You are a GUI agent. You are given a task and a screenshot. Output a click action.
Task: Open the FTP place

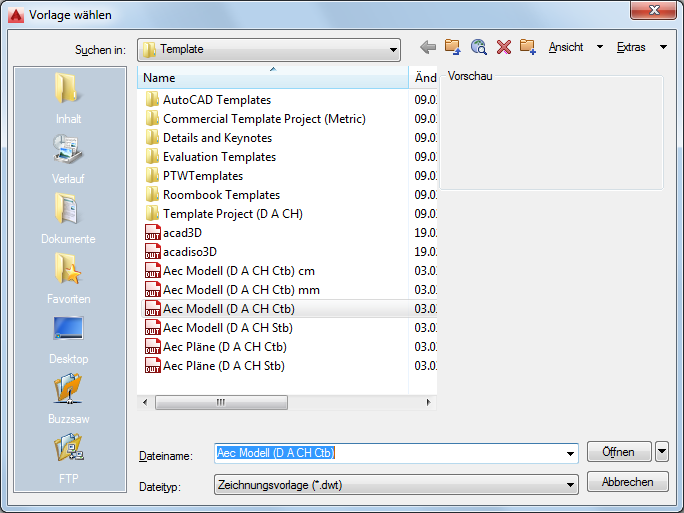(x=68, y=459)
